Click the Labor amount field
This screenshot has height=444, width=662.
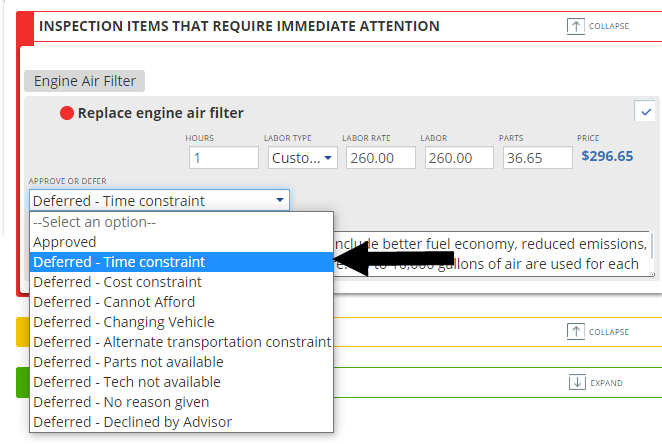click(x=457, y=158)
